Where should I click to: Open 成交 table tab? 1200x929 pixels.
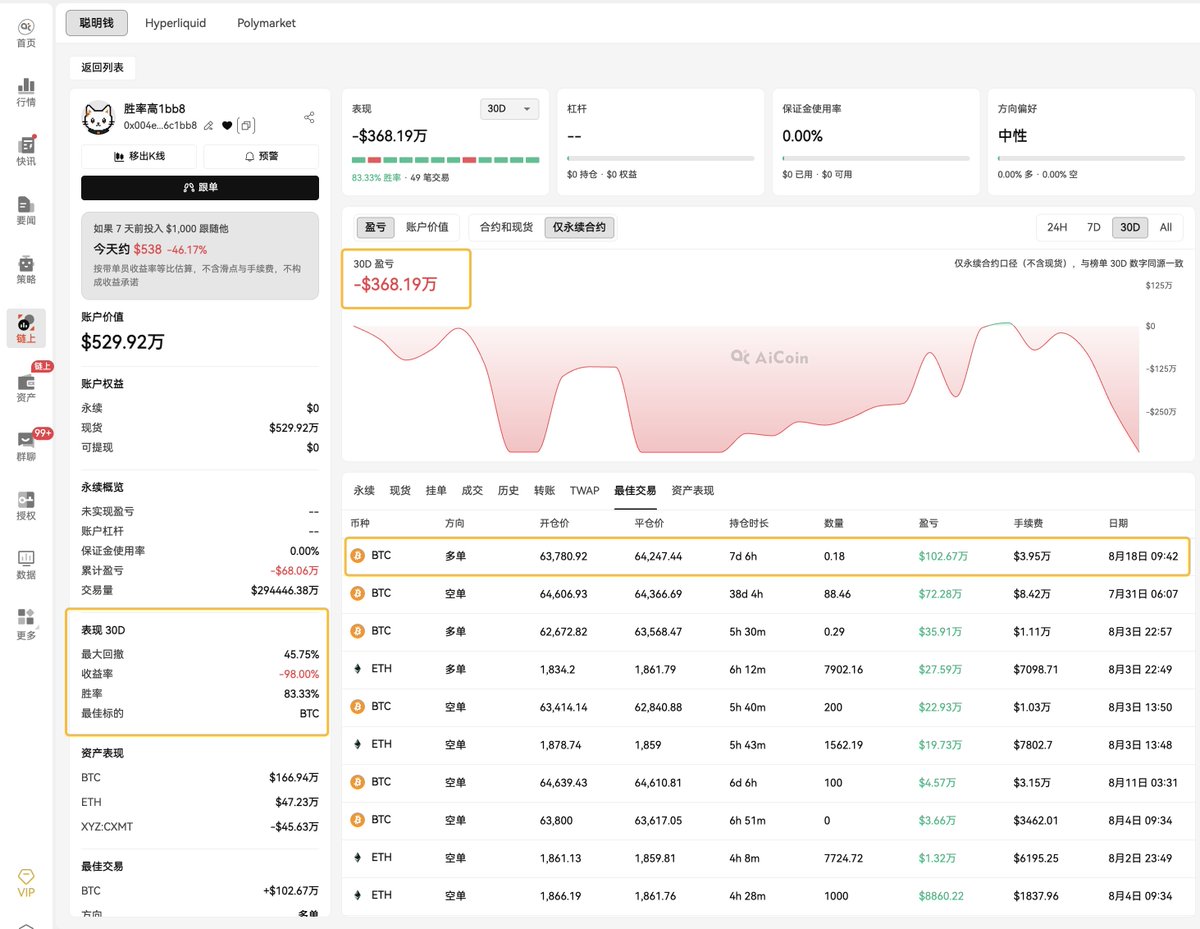point(472,491)
